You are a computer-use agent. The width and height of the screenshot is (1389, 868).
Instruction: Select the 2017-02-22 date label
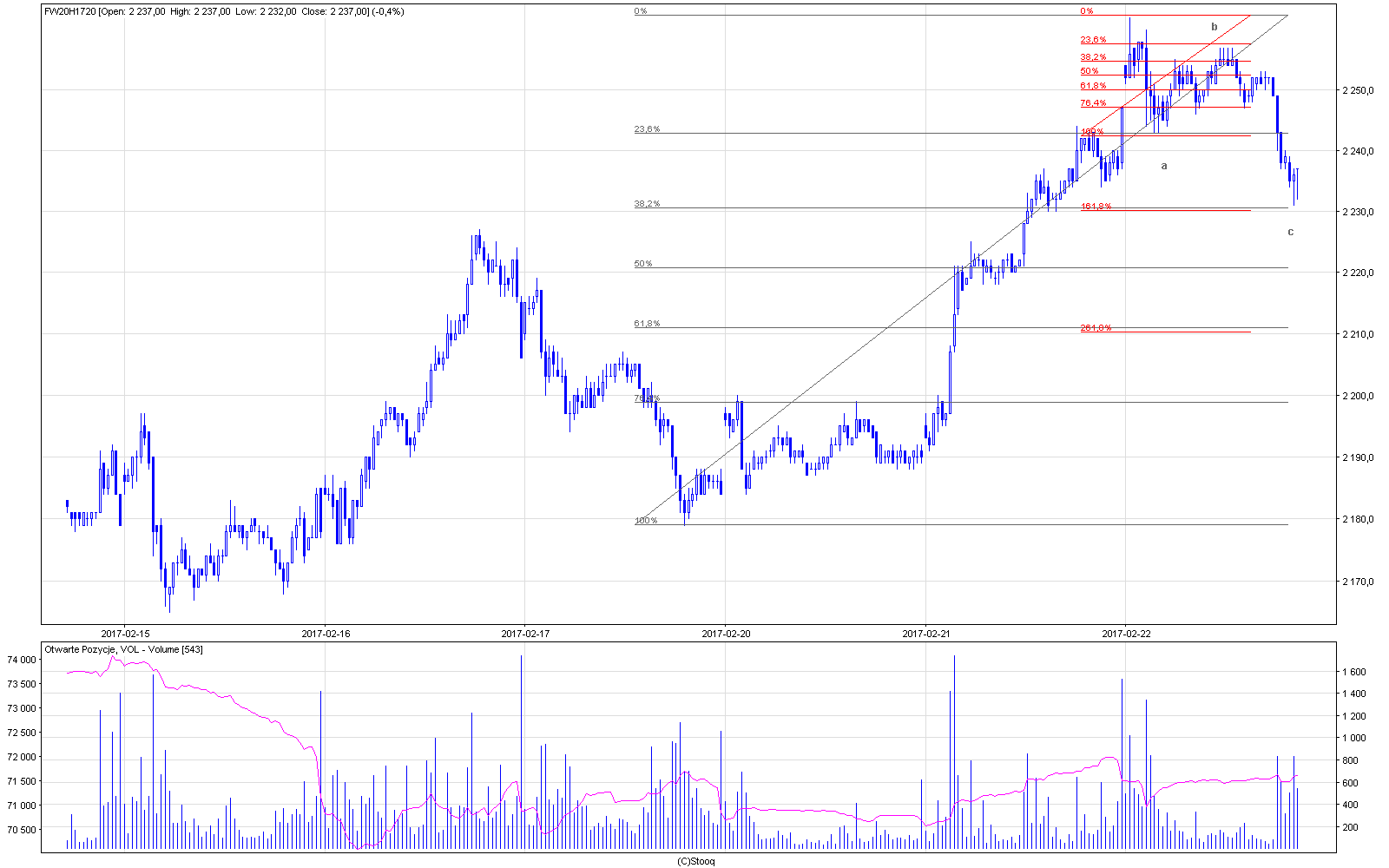tap(1126, 634)
